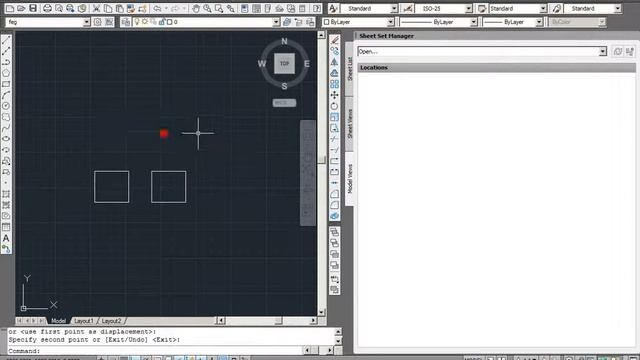
Task: Open the table style Standard dropdown
Action: tap(543, 8)
